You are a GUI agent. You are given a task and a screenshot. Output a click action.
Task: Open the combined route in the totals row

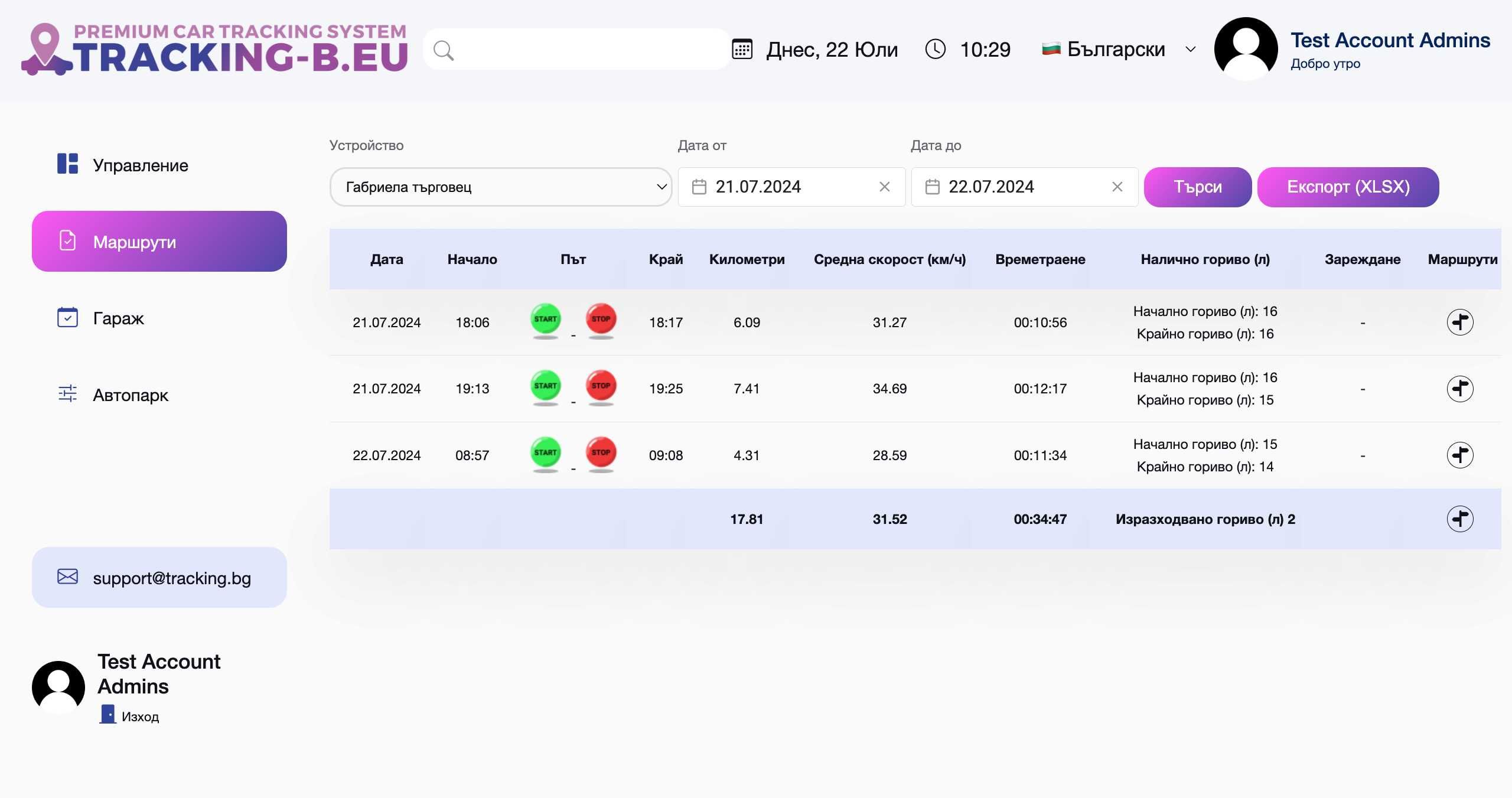tap(1459, 519)
